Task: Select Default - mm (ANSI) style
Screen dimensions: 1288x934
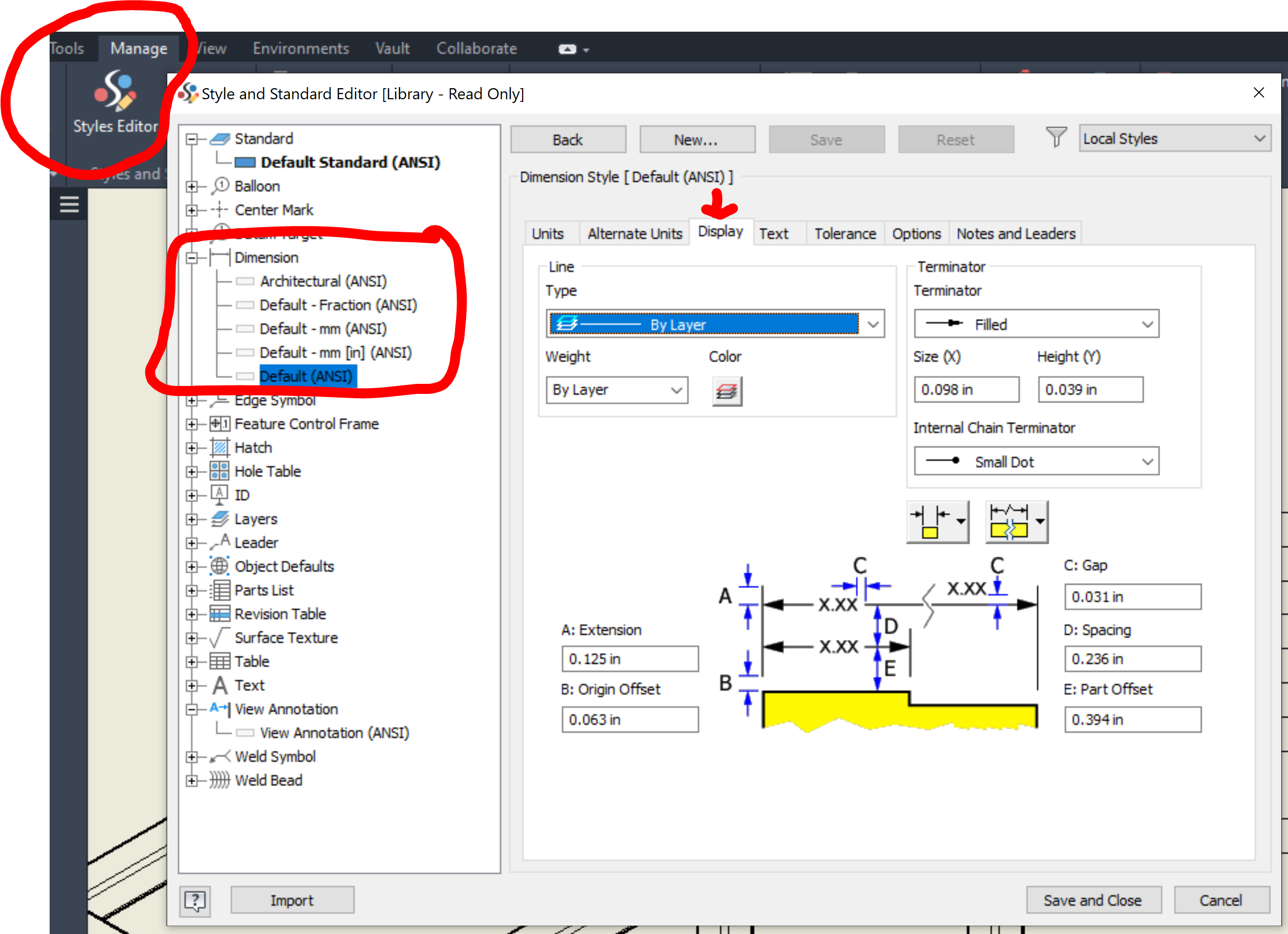Action: tap(323, 329)
